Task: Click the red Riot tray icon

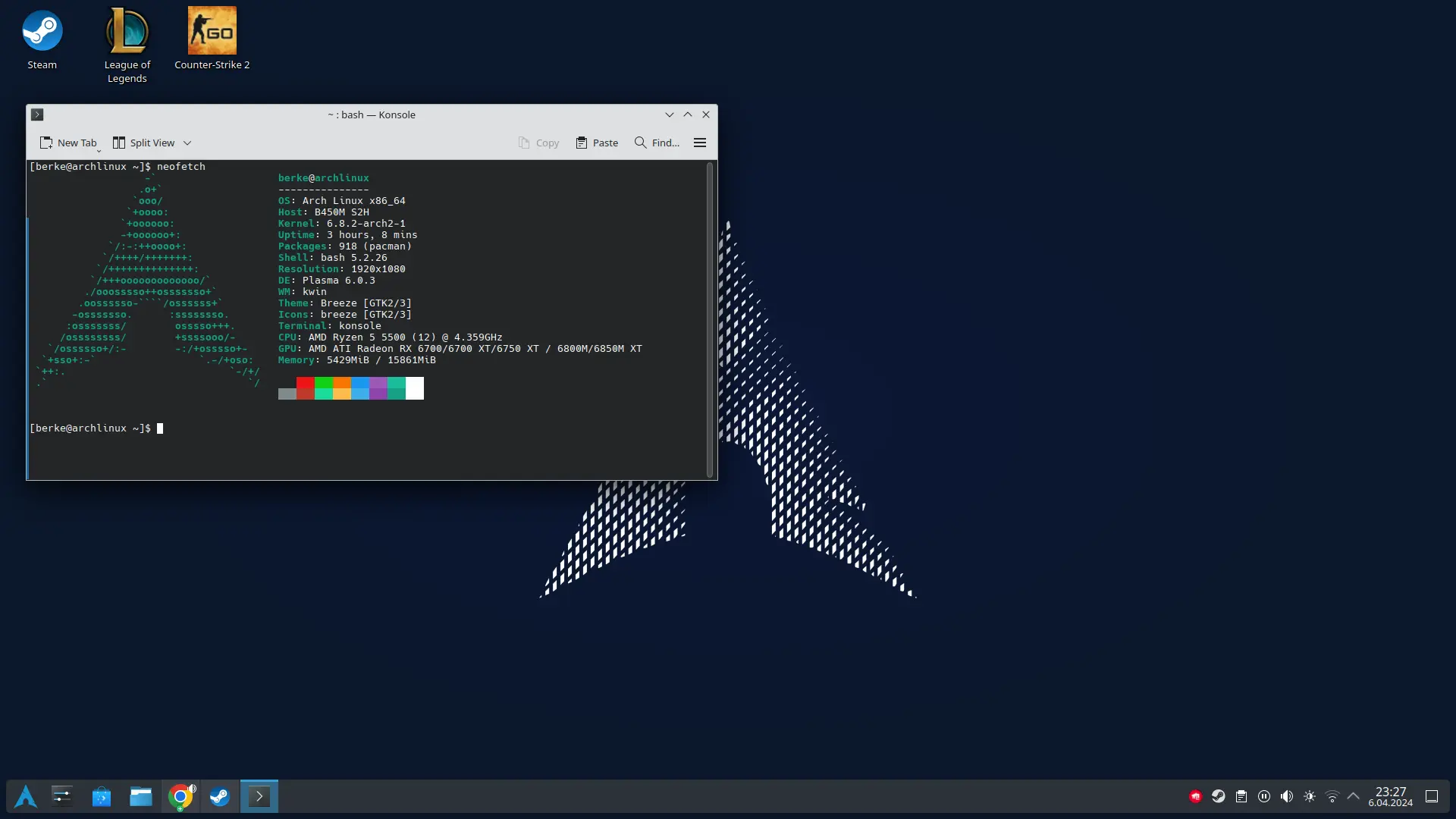Action: point(1196,796)
